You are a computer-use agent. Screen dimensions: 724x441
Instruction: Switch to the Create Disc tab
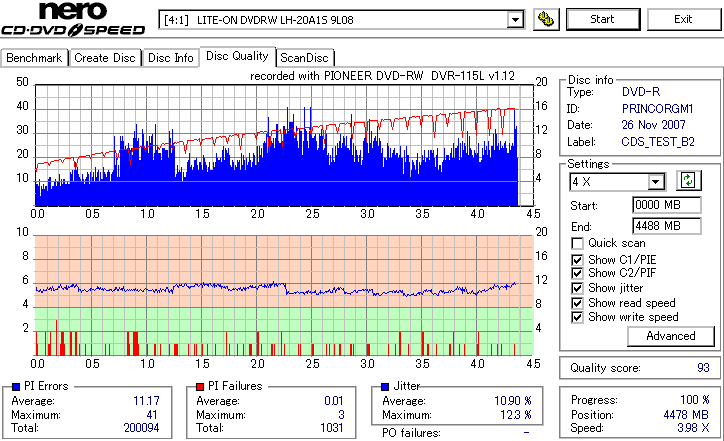[105, 58]
